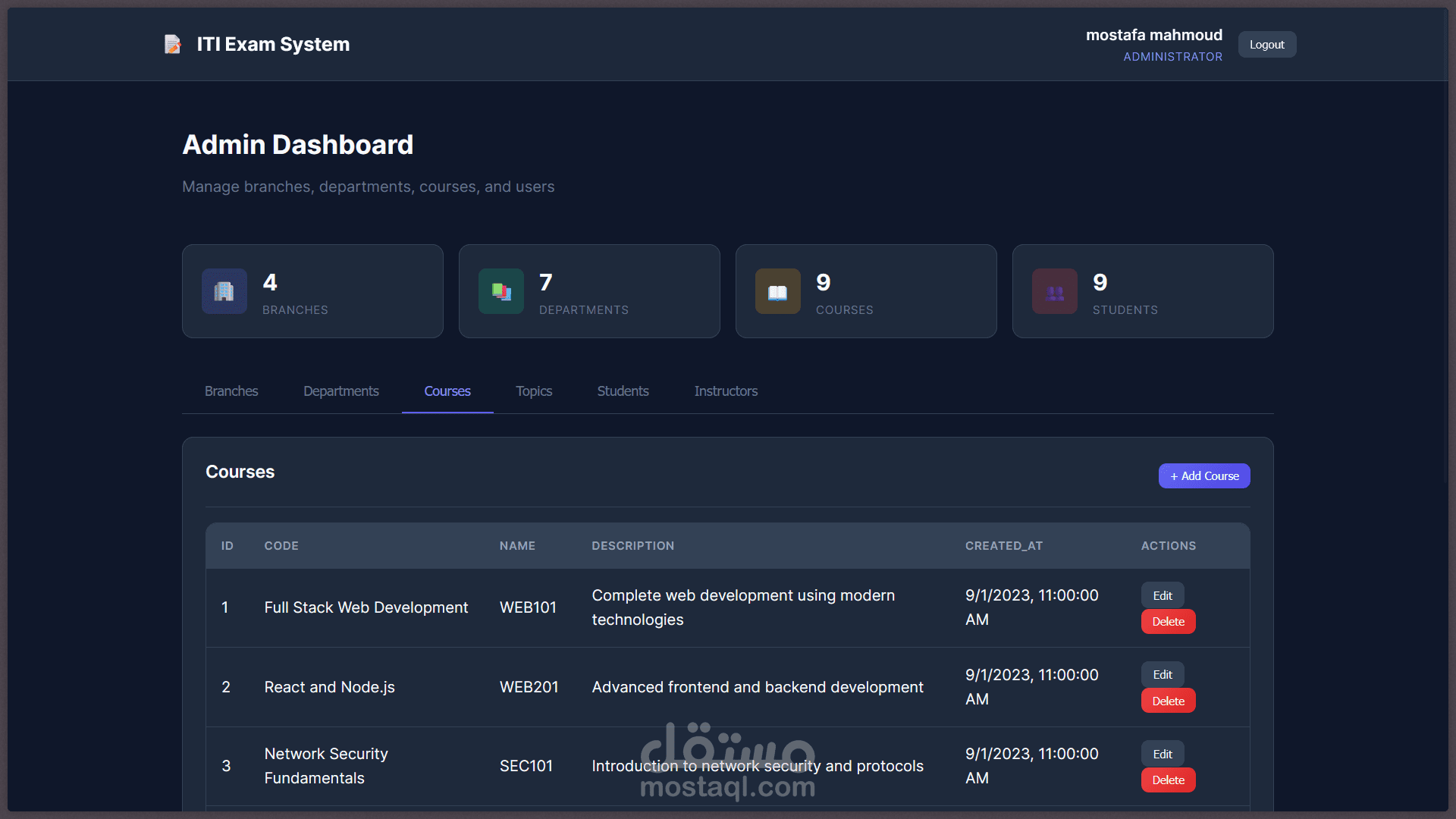Edit the Network Security Fundamentals course
Viewport: 1456px width, 819px height.
[1162, 755]
